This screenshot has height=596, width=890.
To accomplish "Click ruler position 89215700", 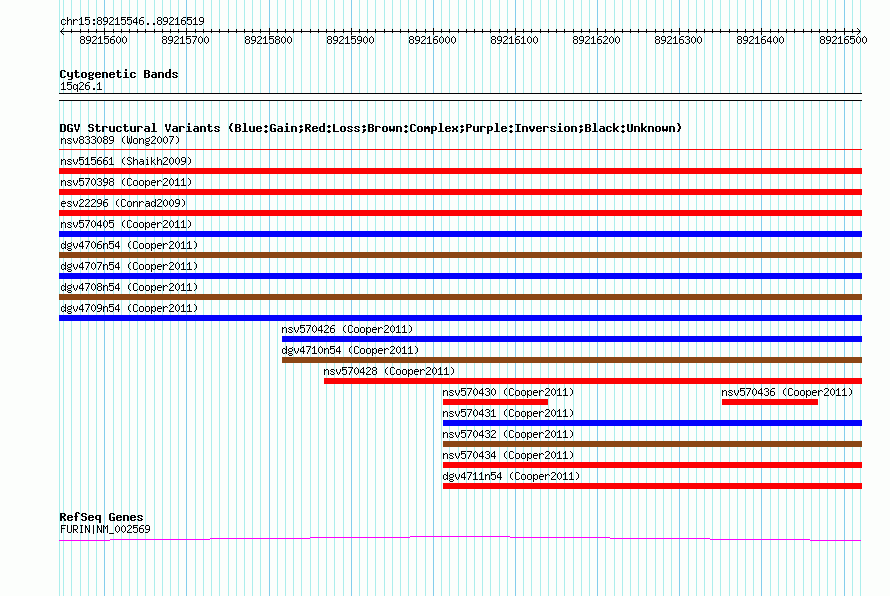I will click(186, 40).
